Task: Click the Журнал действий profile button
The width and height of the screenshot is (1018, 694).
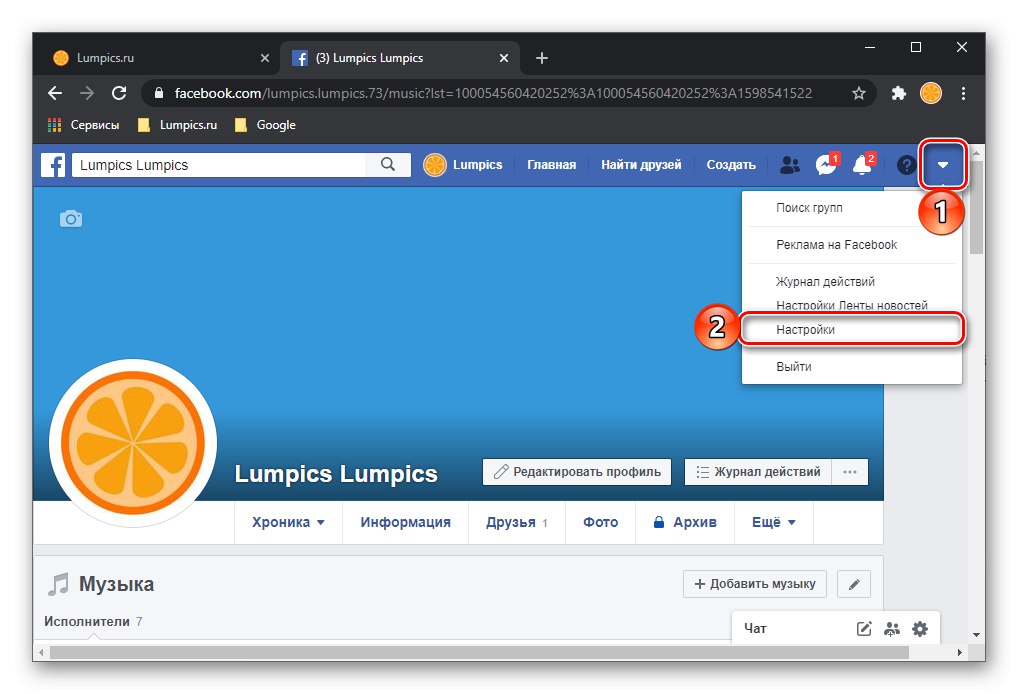Action: [x=758, y=472]
